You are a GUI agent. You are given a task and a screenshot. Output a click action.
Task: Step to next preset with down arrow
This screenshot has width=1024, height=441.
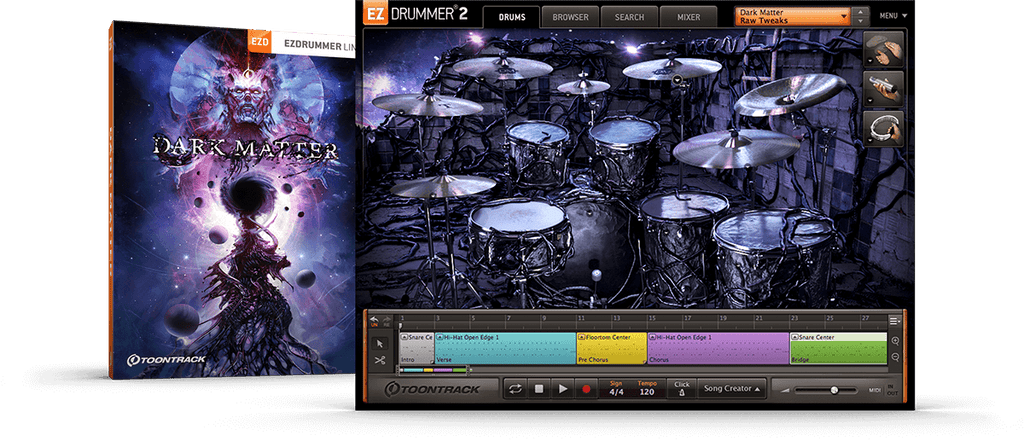pos(862,21)
